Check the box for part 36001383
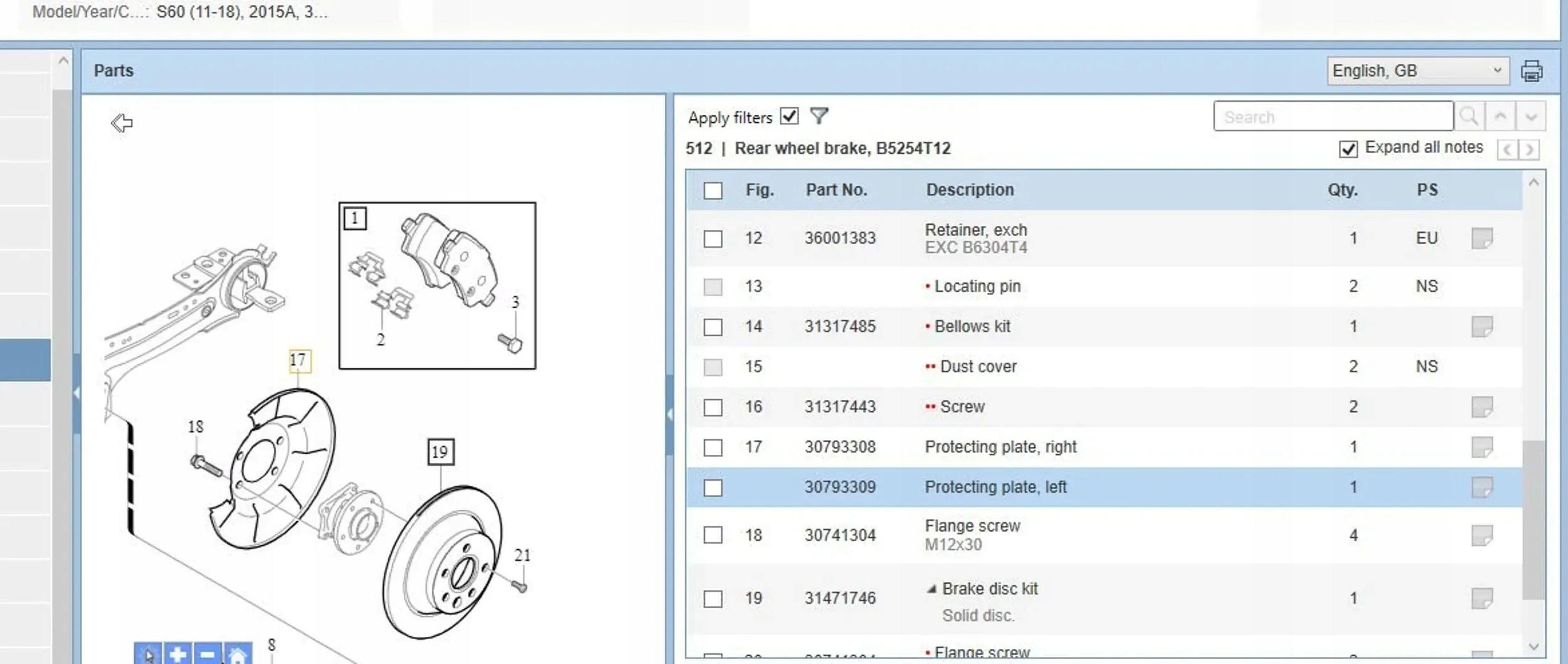This screenshot has height=664, width=1568. point(713,238)
